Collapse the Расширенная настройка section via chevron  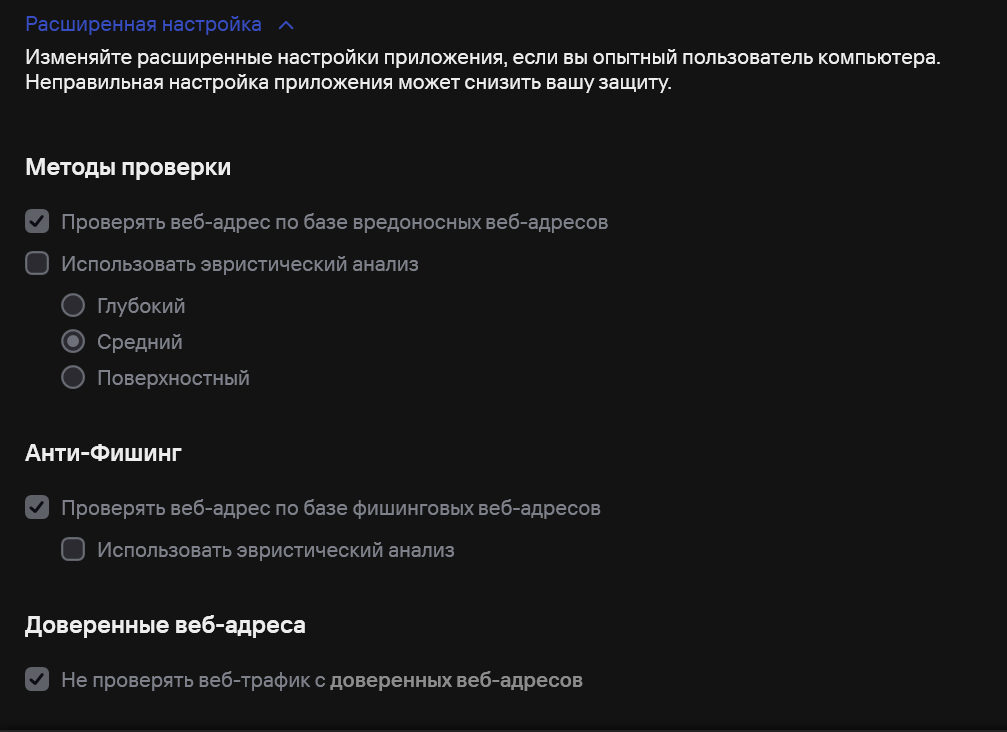[286, 25]
